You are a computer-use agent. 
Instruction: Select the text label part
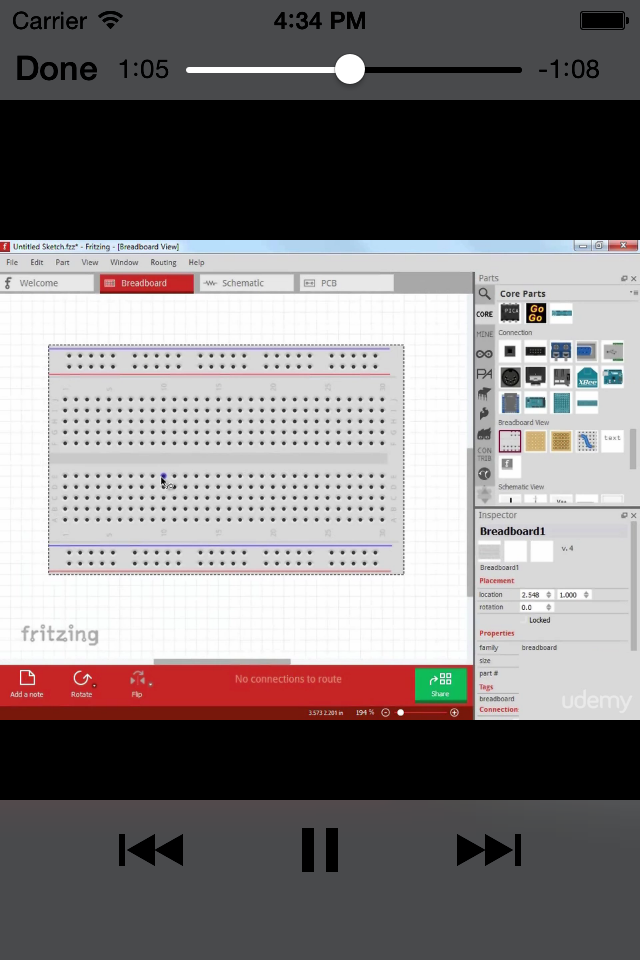point(612,441)
